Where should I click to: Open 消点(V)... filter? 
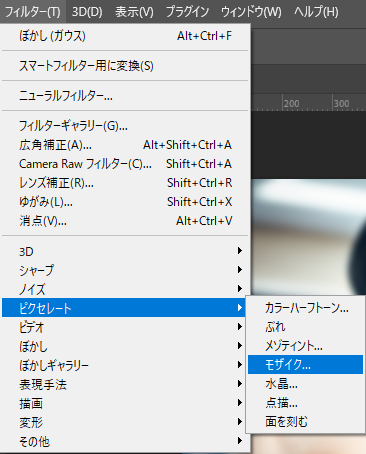coord(125,221)
